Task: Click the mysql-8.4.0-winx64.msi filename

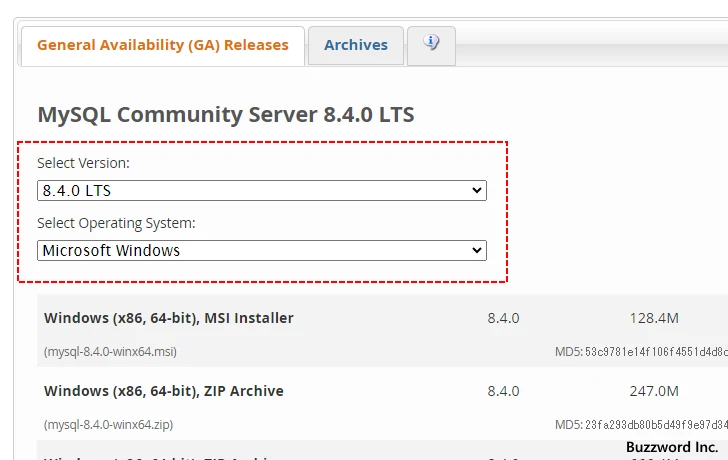Action: click(110, 352)
